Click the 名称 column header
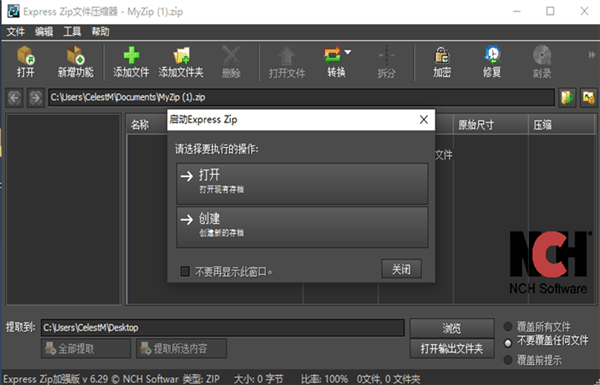The width and height of the screenshot is (600, 385). click(140, 124)
